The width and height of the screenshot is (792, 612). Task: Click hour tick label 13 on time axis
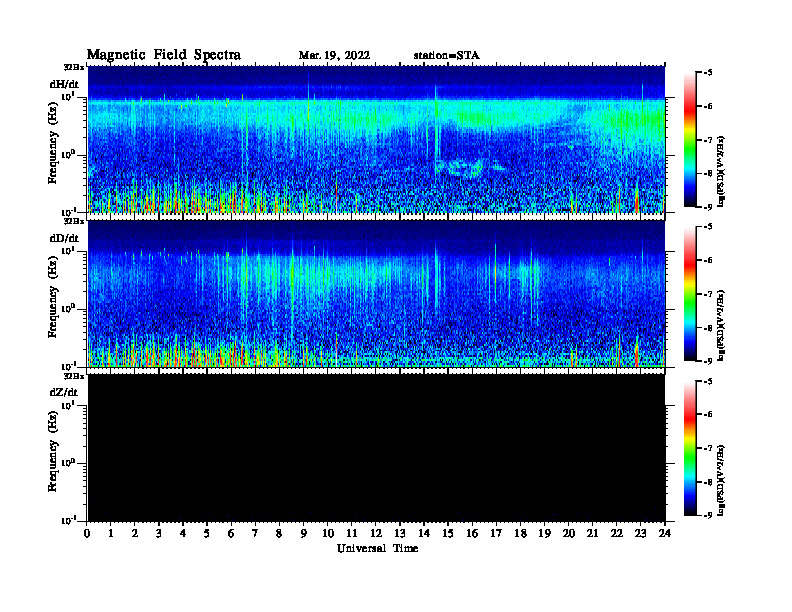pyautogui.click(x=400, y=534)
